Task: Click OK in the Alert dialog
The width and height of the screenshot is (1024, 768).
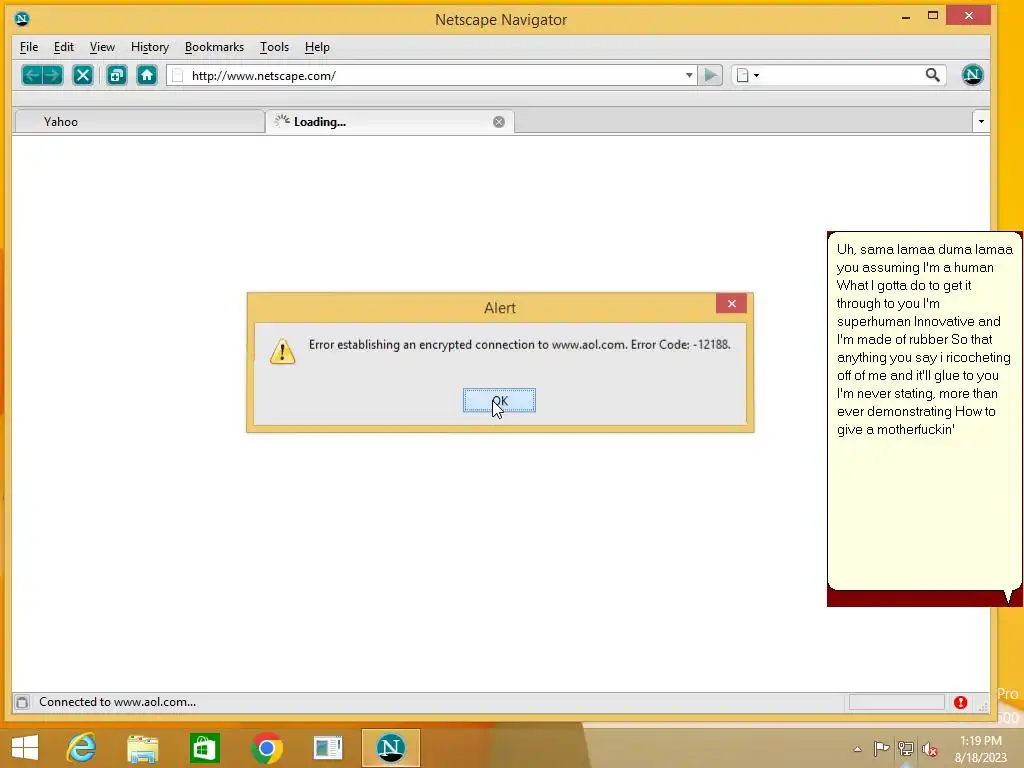Action: pos(500,400)
